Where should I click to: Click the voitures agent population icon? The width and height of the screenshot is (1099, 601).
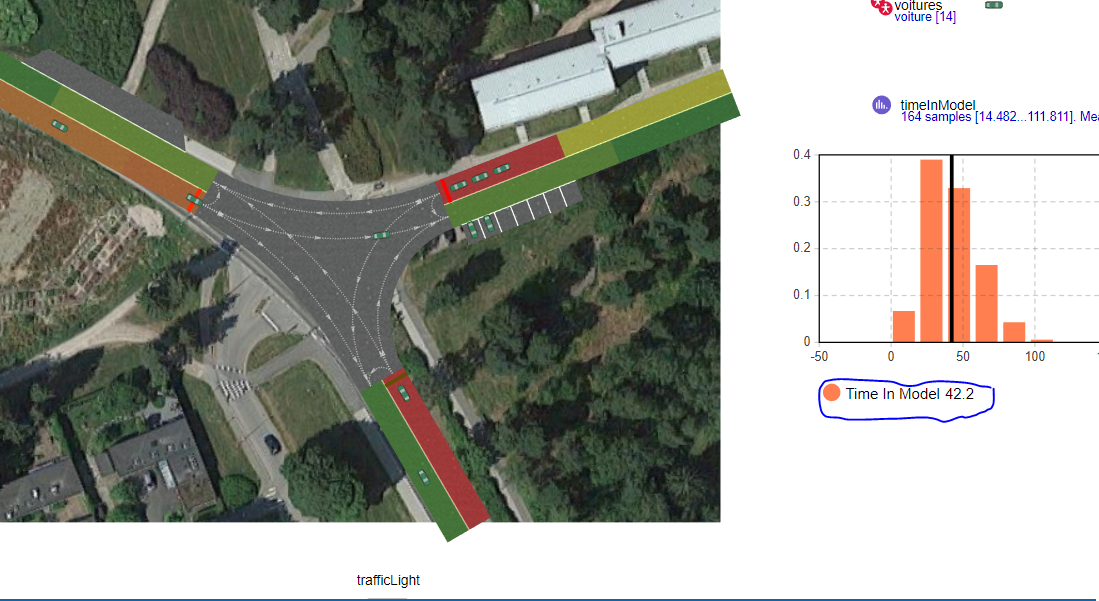point(881,6)
